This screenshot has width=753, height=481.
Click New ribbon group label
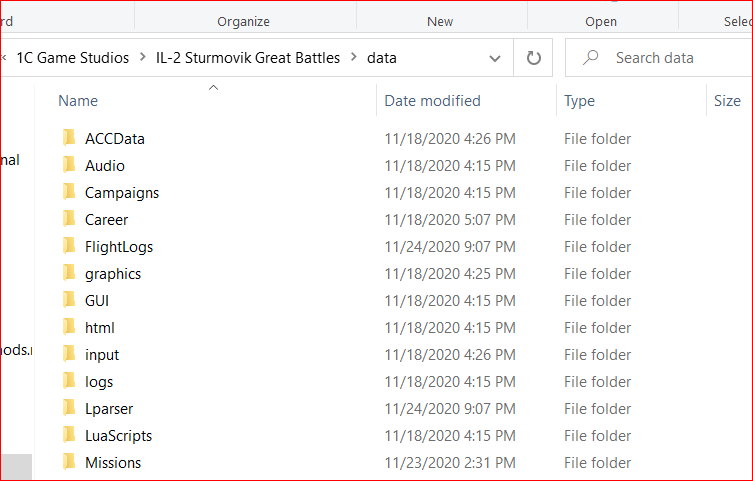click(x=440, y=22)
